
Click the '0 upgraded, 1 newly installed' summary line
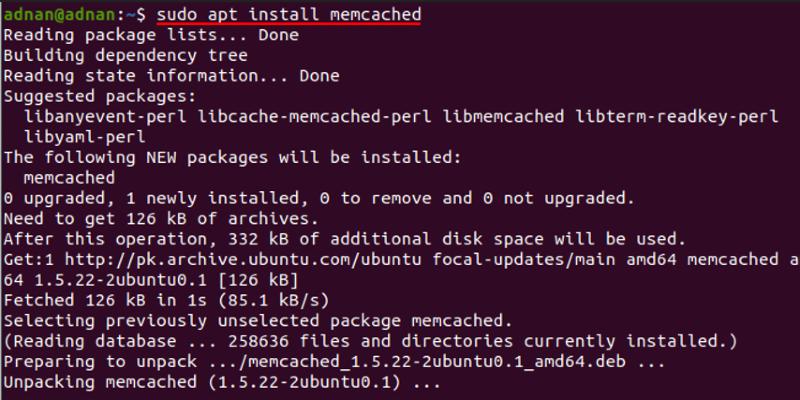(x=319, y=198)
